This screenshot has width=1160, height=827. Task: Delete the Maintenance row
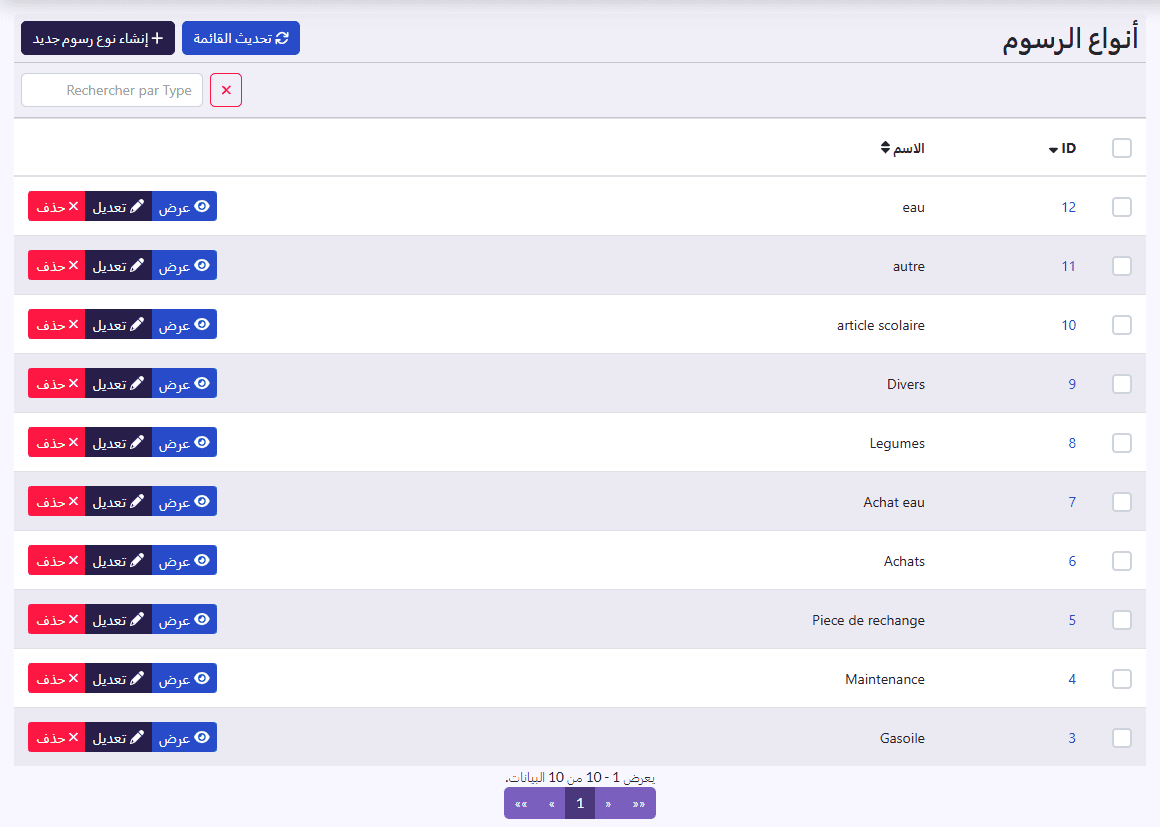pyautogui.click(x=57, y=678)
